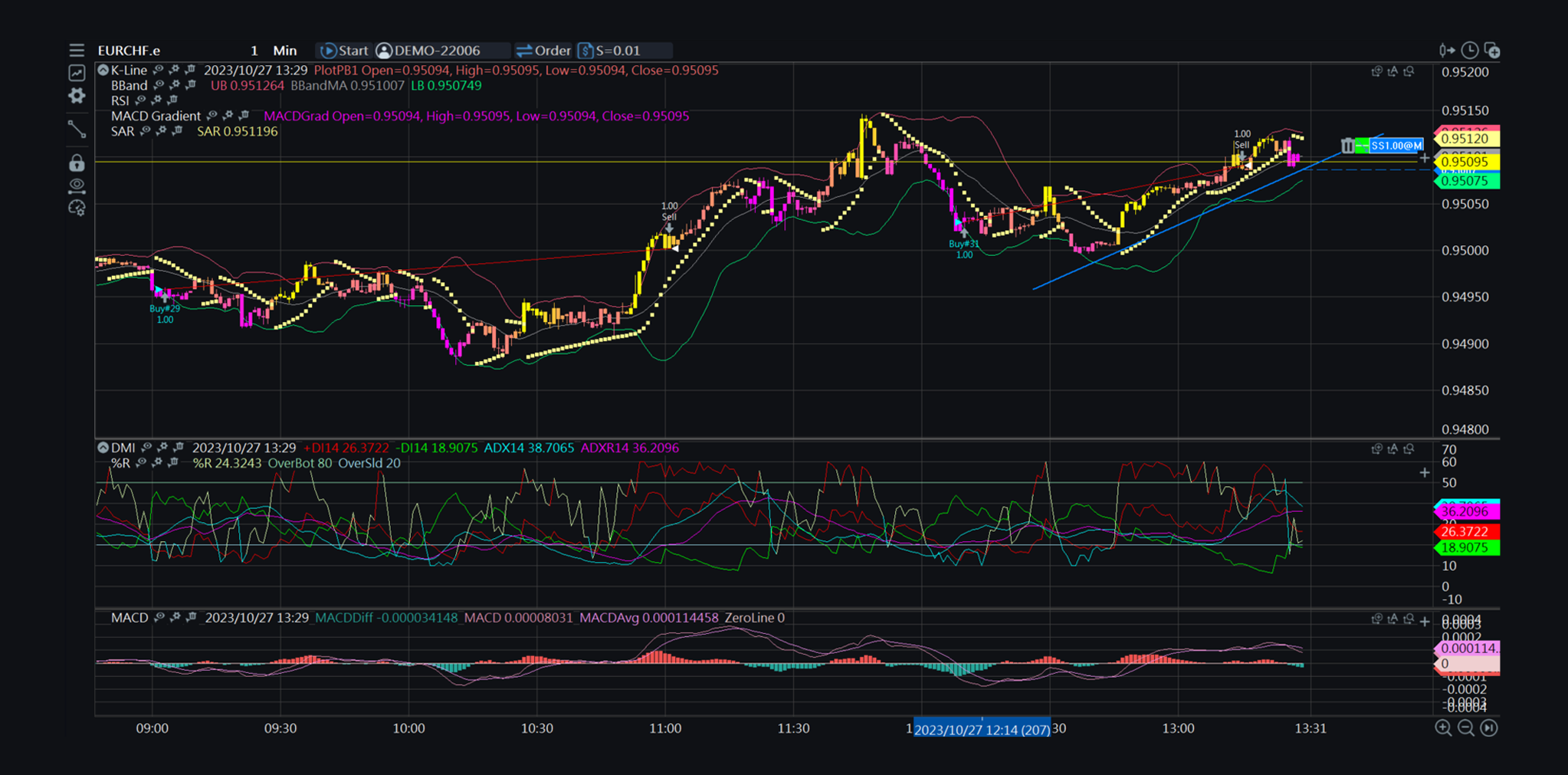Toggle MACD Gradient visibility eye
This screenshot has width=1568, height=775.
tap(212, 117)
